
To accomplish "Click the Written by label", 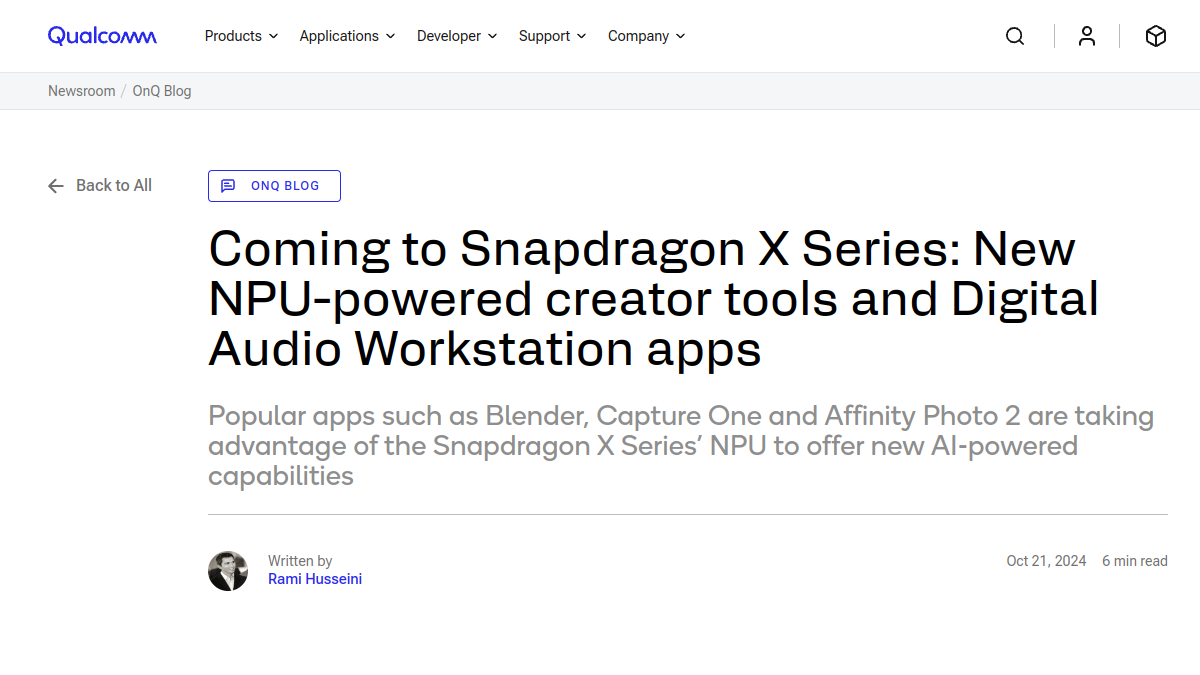I will click(x=300, y=561).
